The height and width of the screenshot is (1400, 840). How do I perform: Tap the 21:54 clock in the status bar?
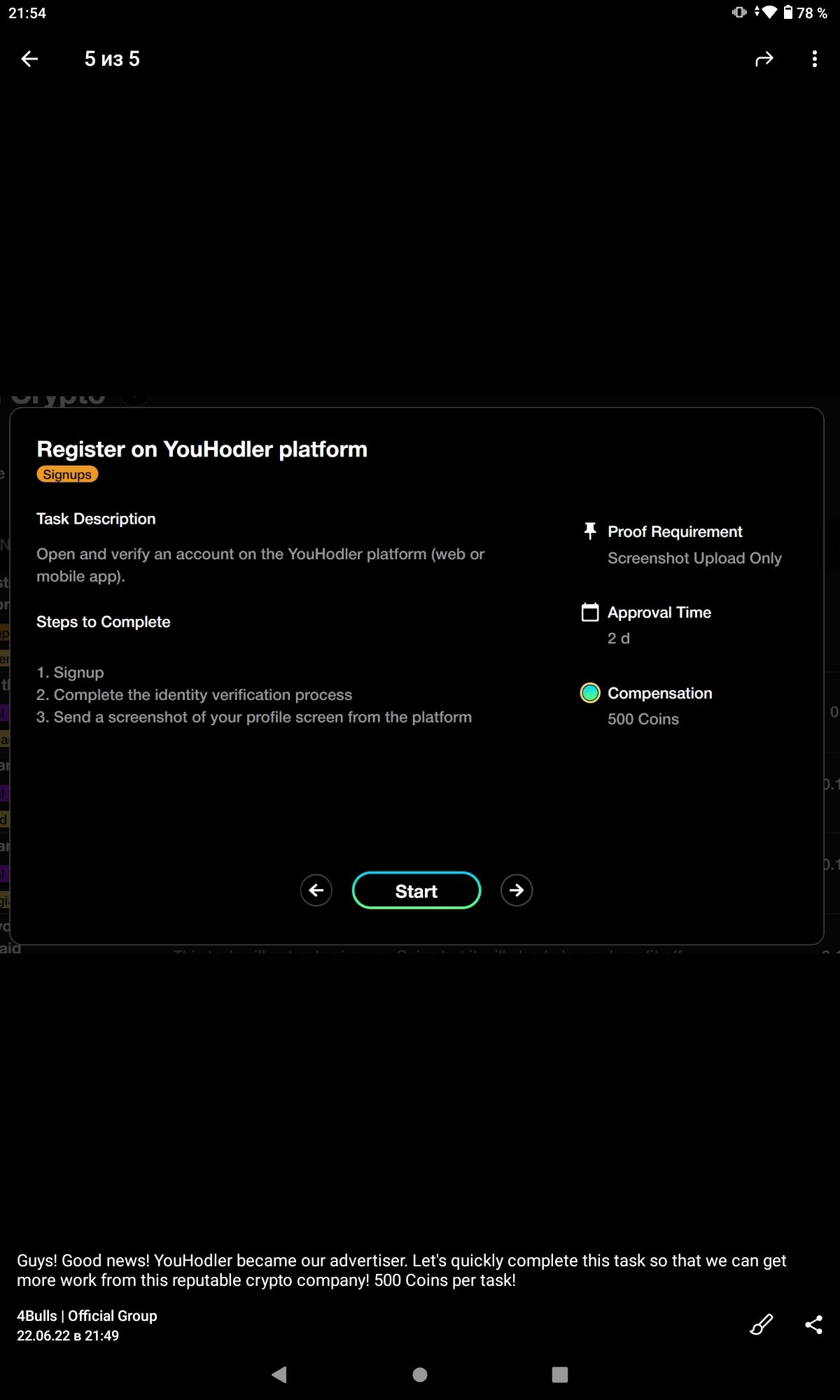(x=27, y=13)
